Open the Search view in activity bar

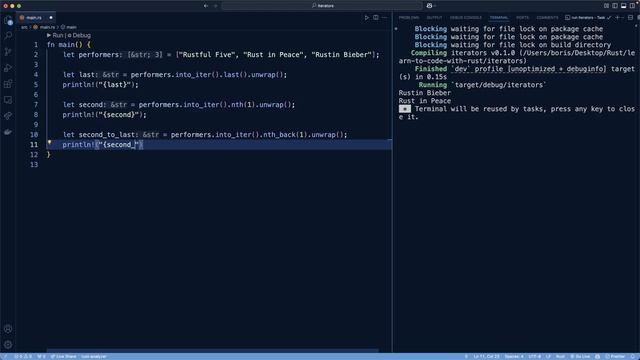(8, 36)
